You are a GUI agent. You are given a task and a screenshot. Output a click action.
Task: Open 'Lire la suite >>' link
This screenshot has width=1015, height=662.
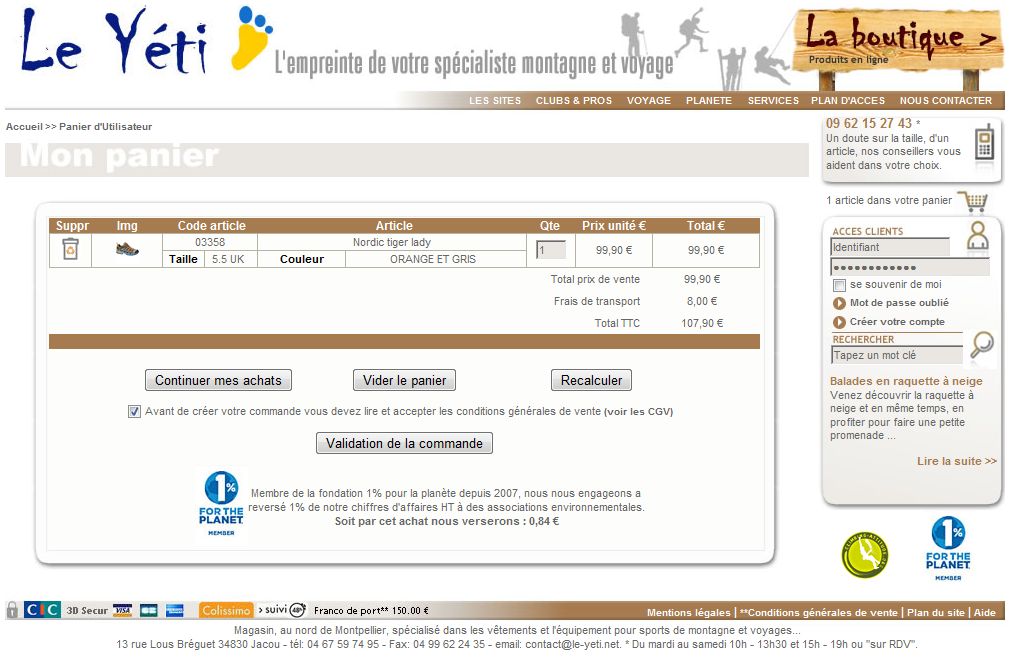point(957,461)
